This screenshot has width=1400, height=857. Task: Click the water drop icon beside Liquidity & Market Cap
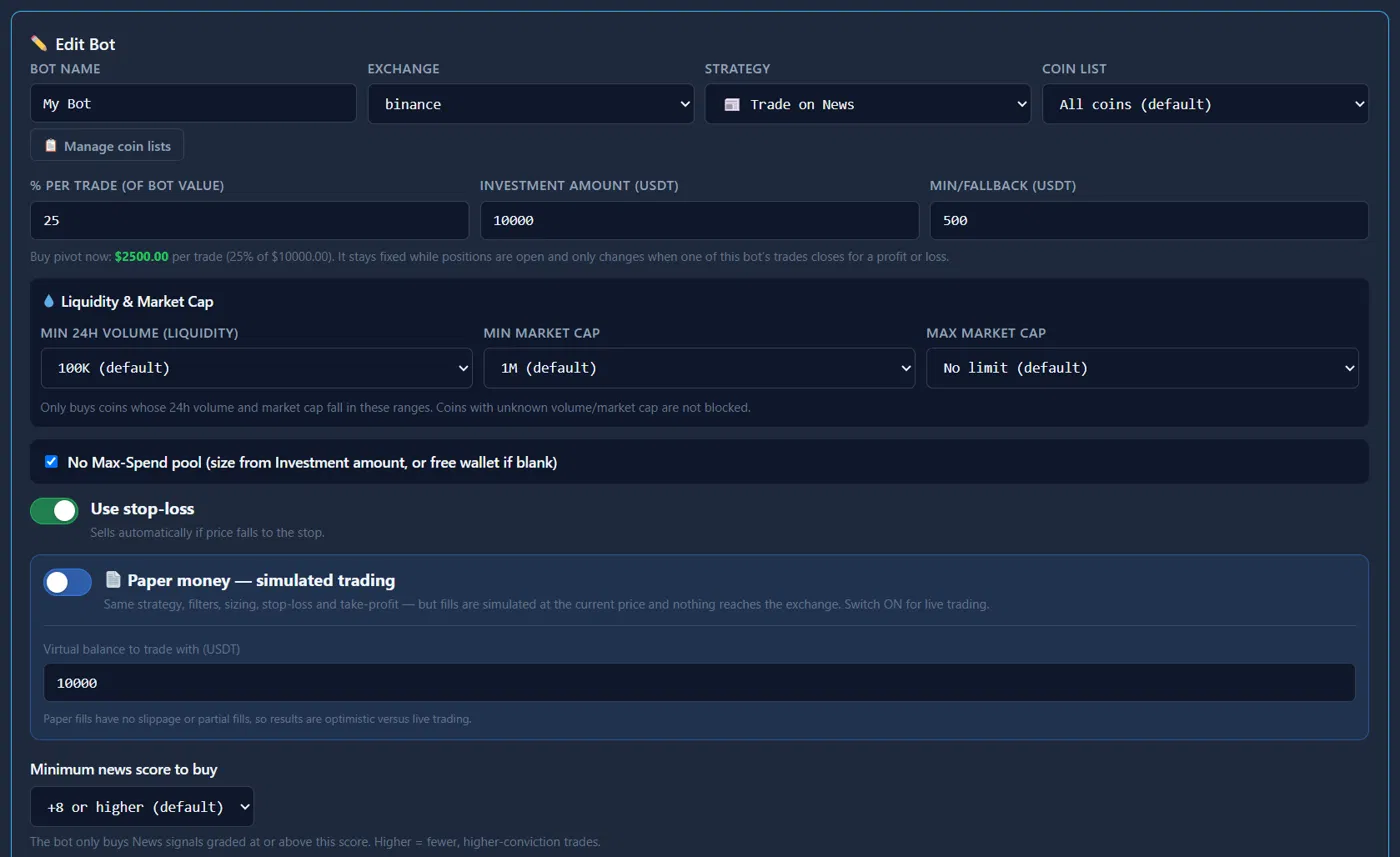coord(48,301)
